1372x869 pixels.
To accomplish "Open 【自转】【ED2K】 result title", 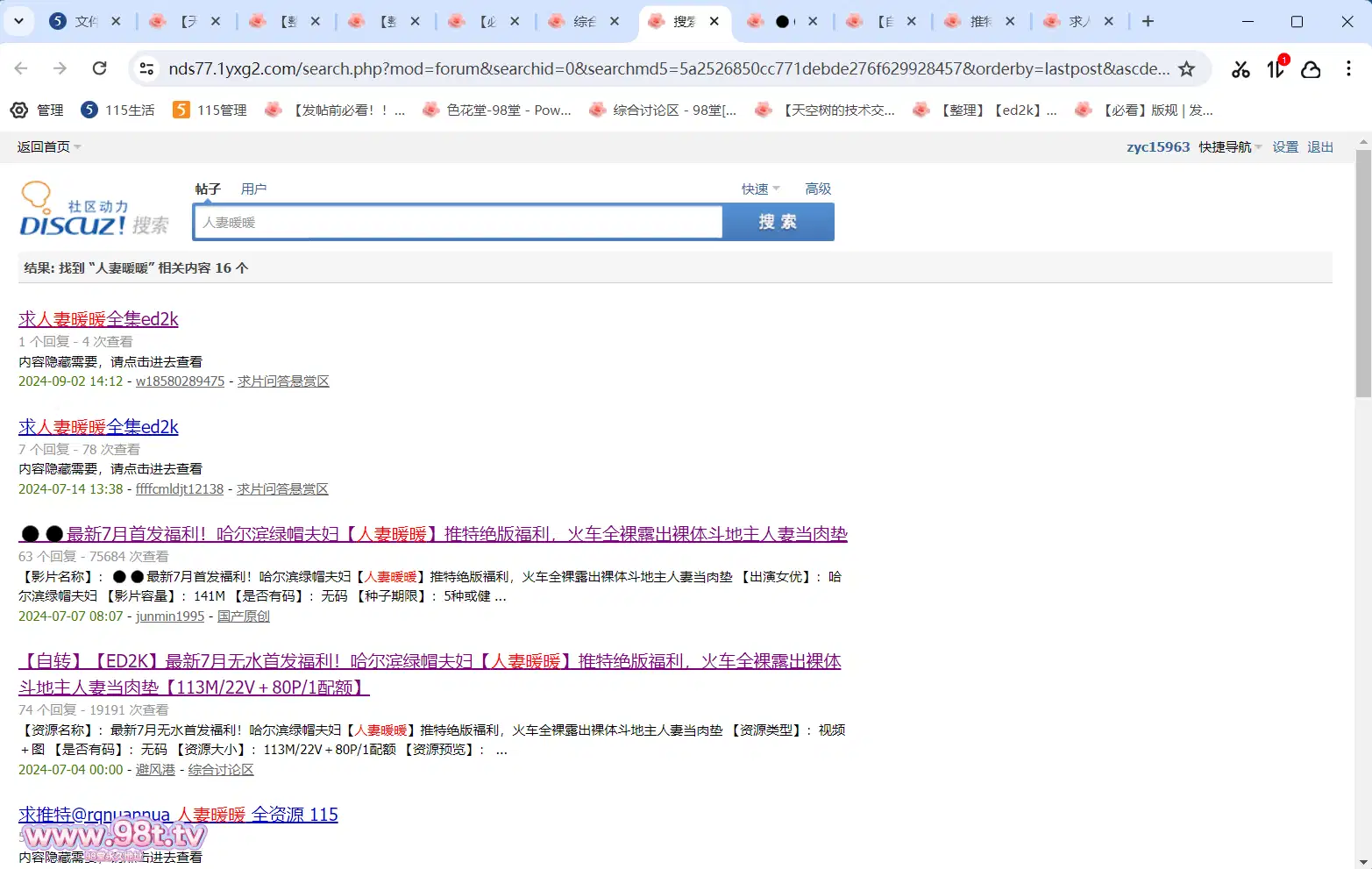I will coord(430,674).
